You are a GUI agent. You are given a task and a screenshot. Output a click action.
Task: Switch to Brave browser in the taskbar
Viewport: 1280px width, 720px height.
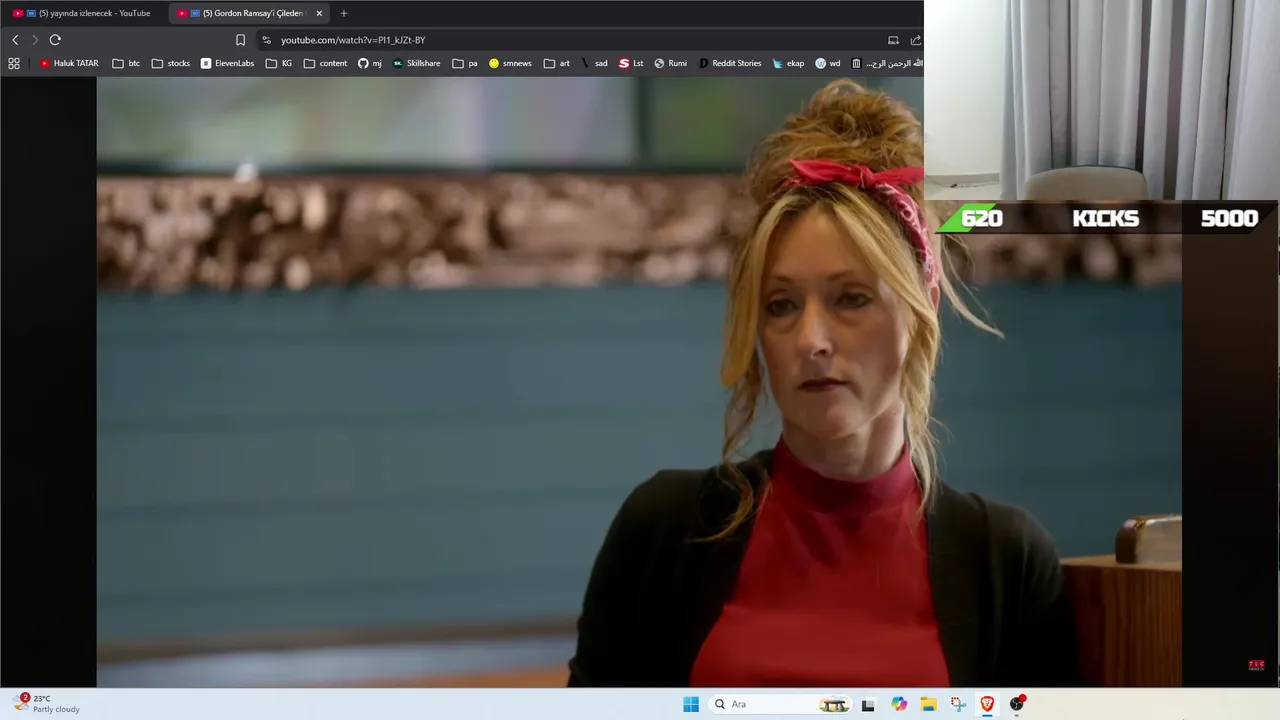[x=987, y=704]
